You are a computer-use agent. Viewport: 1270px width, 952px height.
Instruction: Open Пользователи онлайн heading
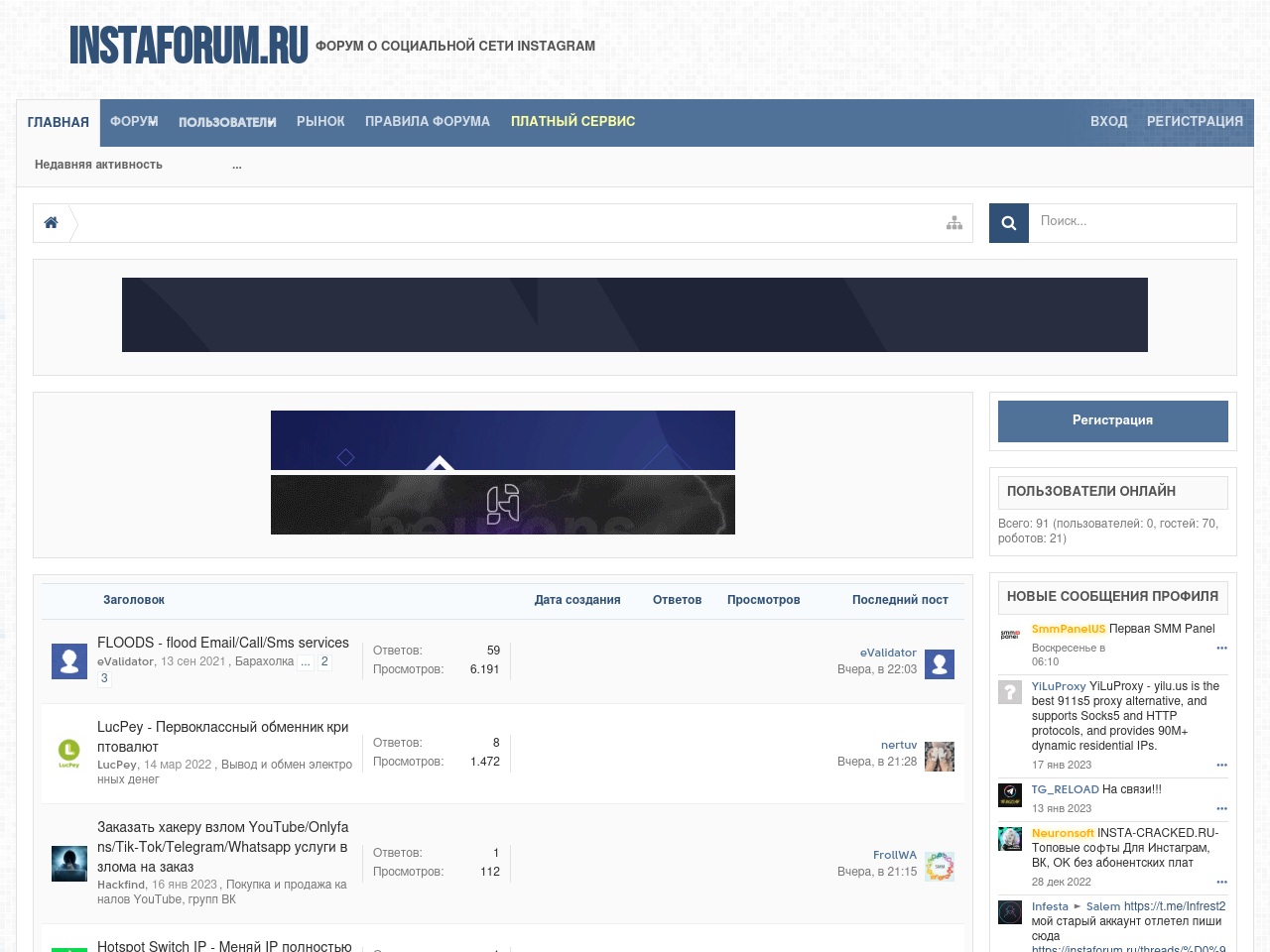coord(1091,492)
